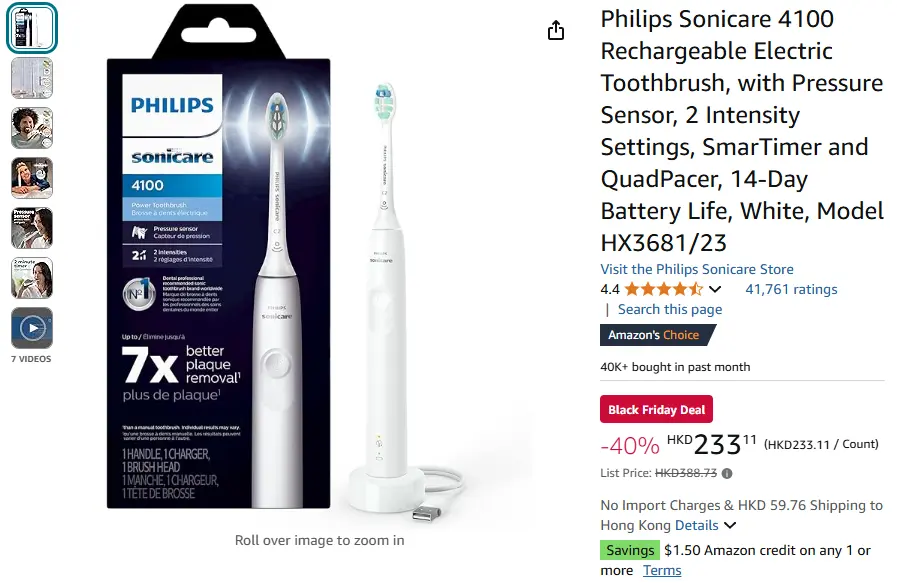Select the fourth thumbnail image
The image size is (897, 583).
32,178
